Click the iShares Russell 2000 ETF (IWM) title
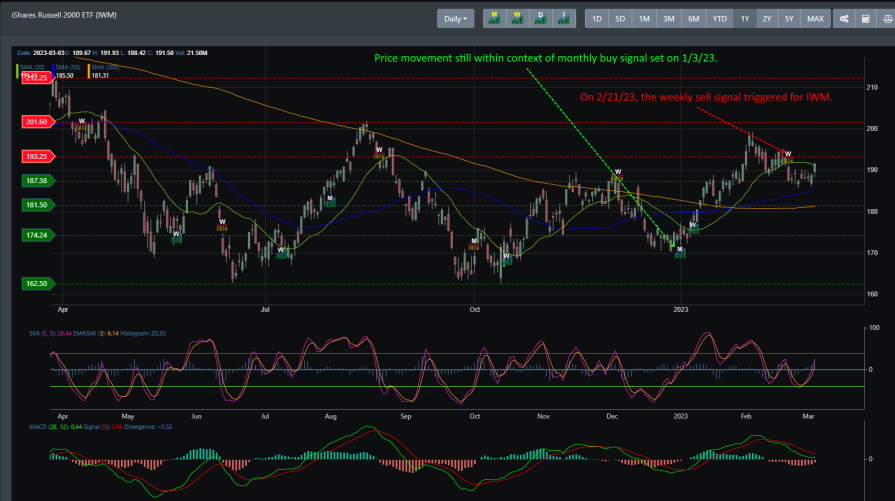The width and height of the screenshot is (895, 501). tap(64, 15)
